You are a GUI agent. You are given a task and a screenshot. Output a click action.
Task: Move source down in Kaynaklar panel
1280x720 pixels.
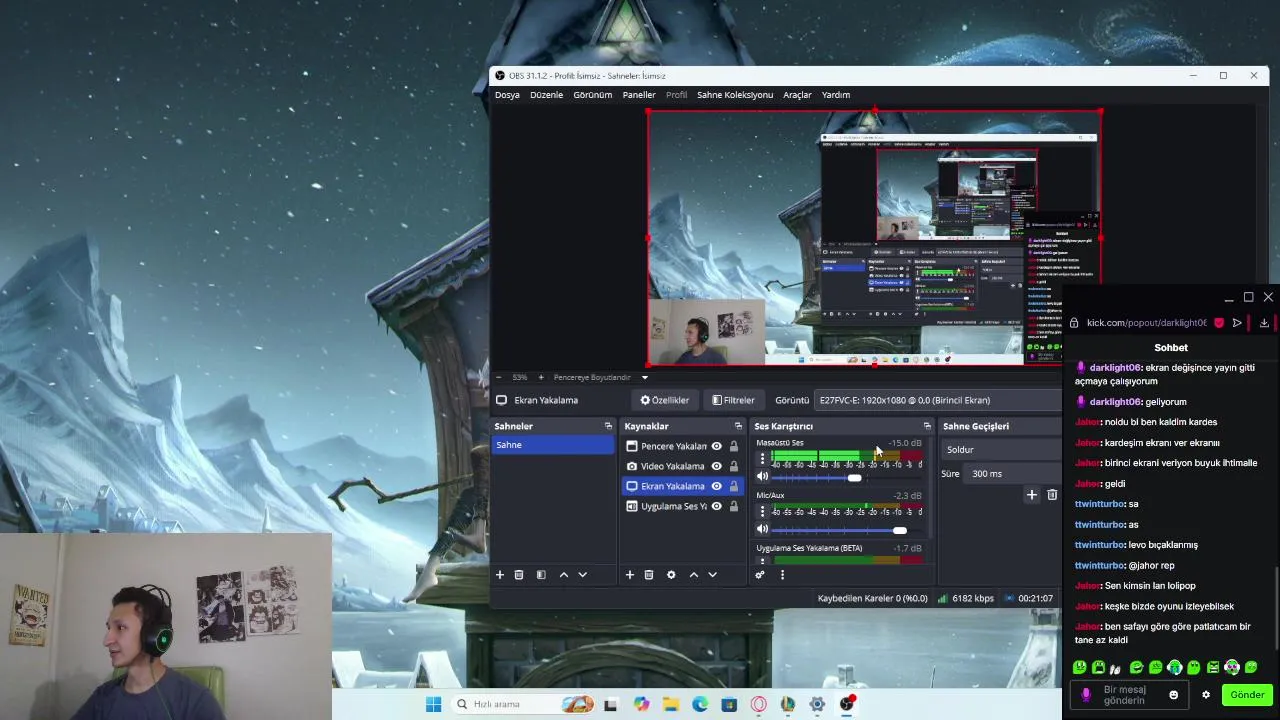(x=712, y=575)
